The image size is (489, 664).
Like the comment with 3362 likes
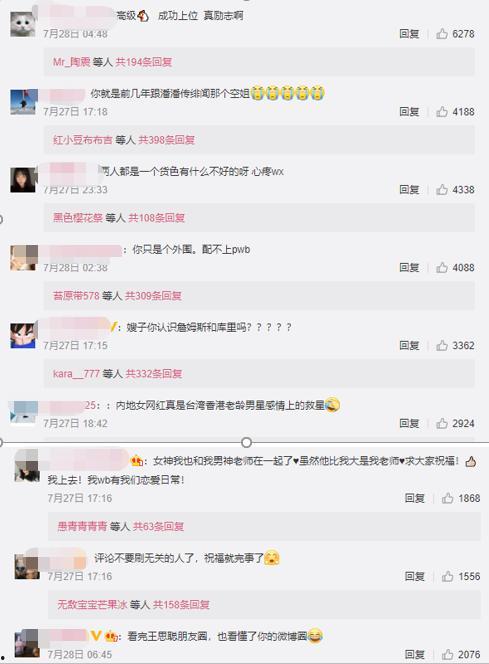[x=442, y=345]
